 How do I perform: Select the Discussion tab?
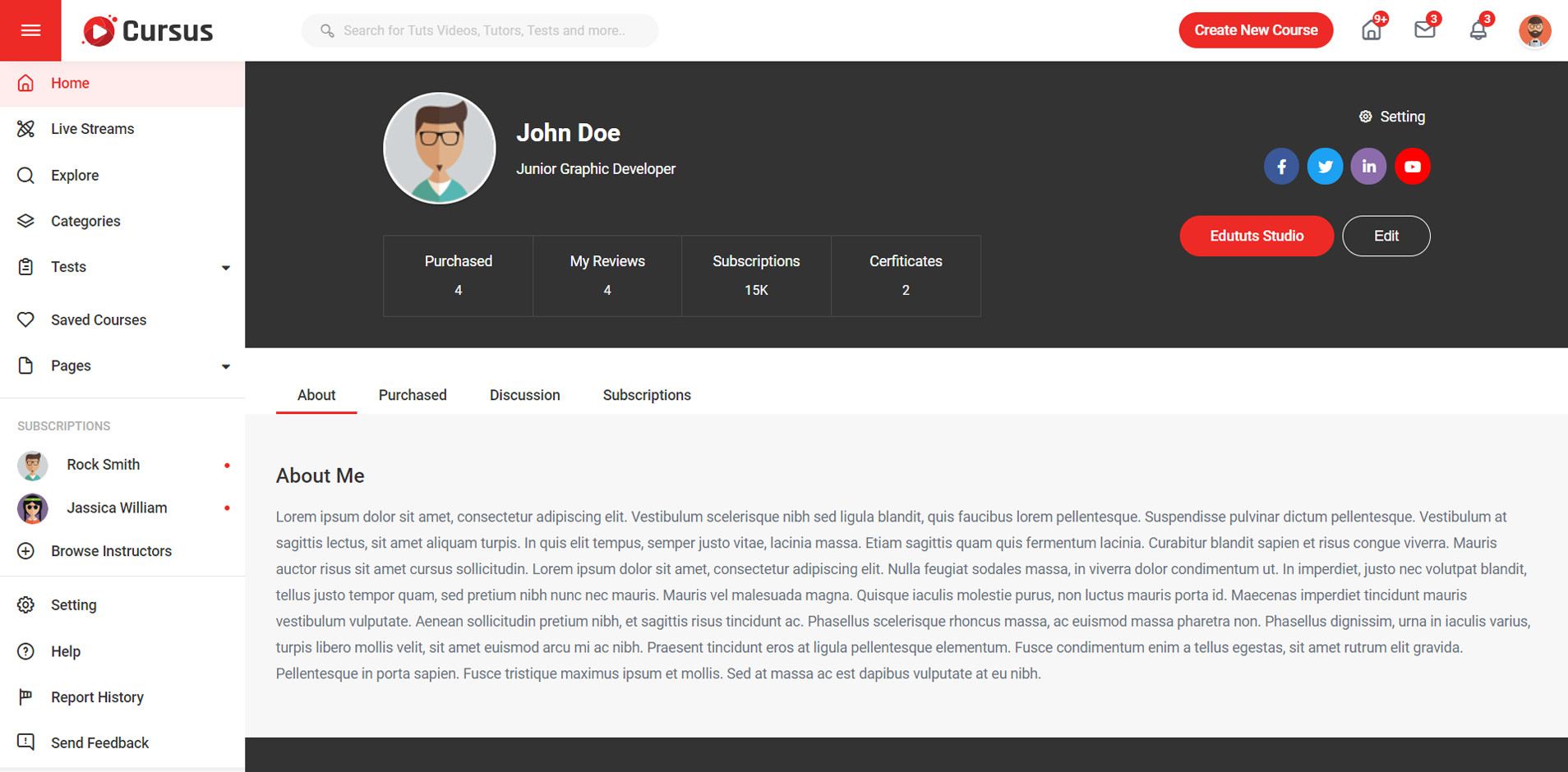(x=524, y=395)
